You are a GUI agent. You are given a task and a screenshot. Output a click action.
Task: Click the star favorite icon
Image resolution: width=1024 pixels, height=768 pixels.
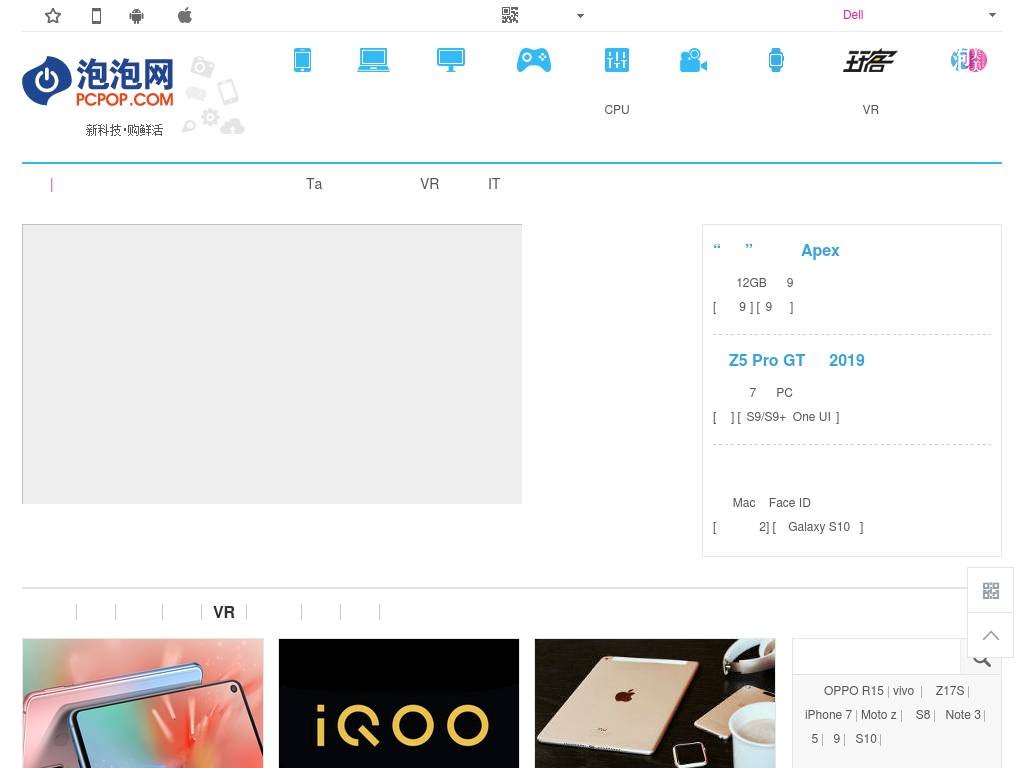[53, 16]
